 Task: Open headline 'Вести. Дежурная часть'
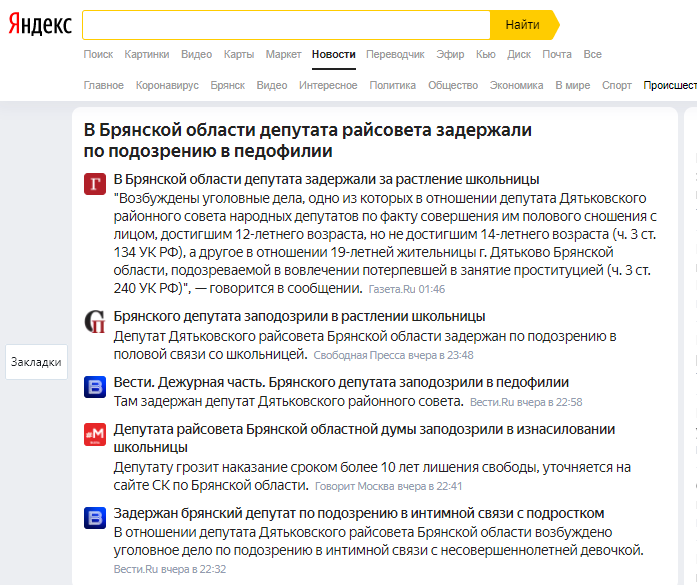[341, 382]
